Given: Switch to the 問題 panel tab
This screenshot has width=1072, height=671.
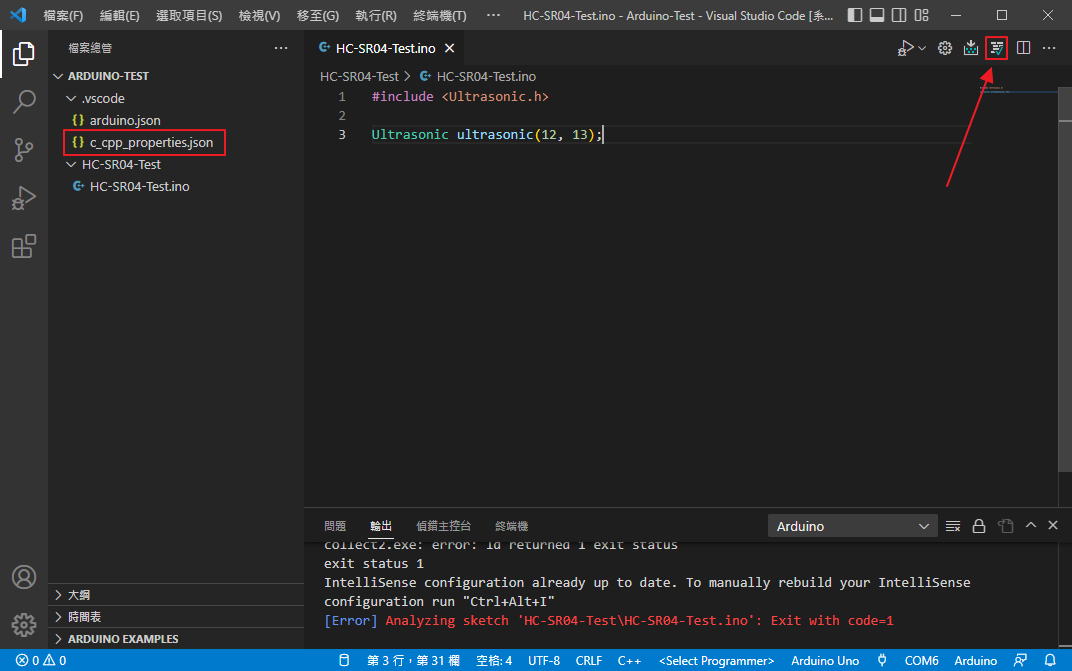Looking at the screenshot, I should (x=335, y=526).
